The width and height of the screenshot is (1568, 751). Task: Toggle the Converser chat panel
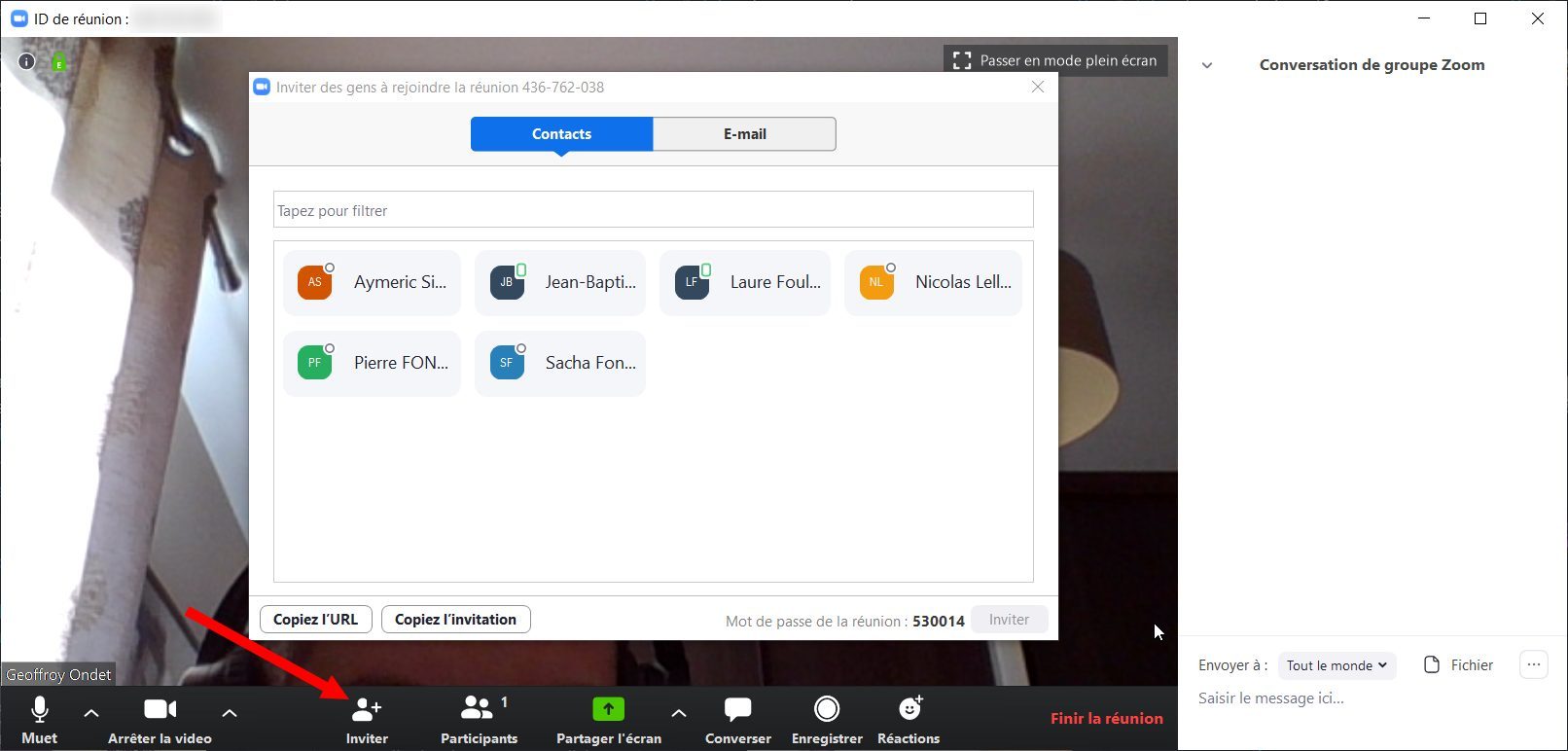(x=738, y=721)
